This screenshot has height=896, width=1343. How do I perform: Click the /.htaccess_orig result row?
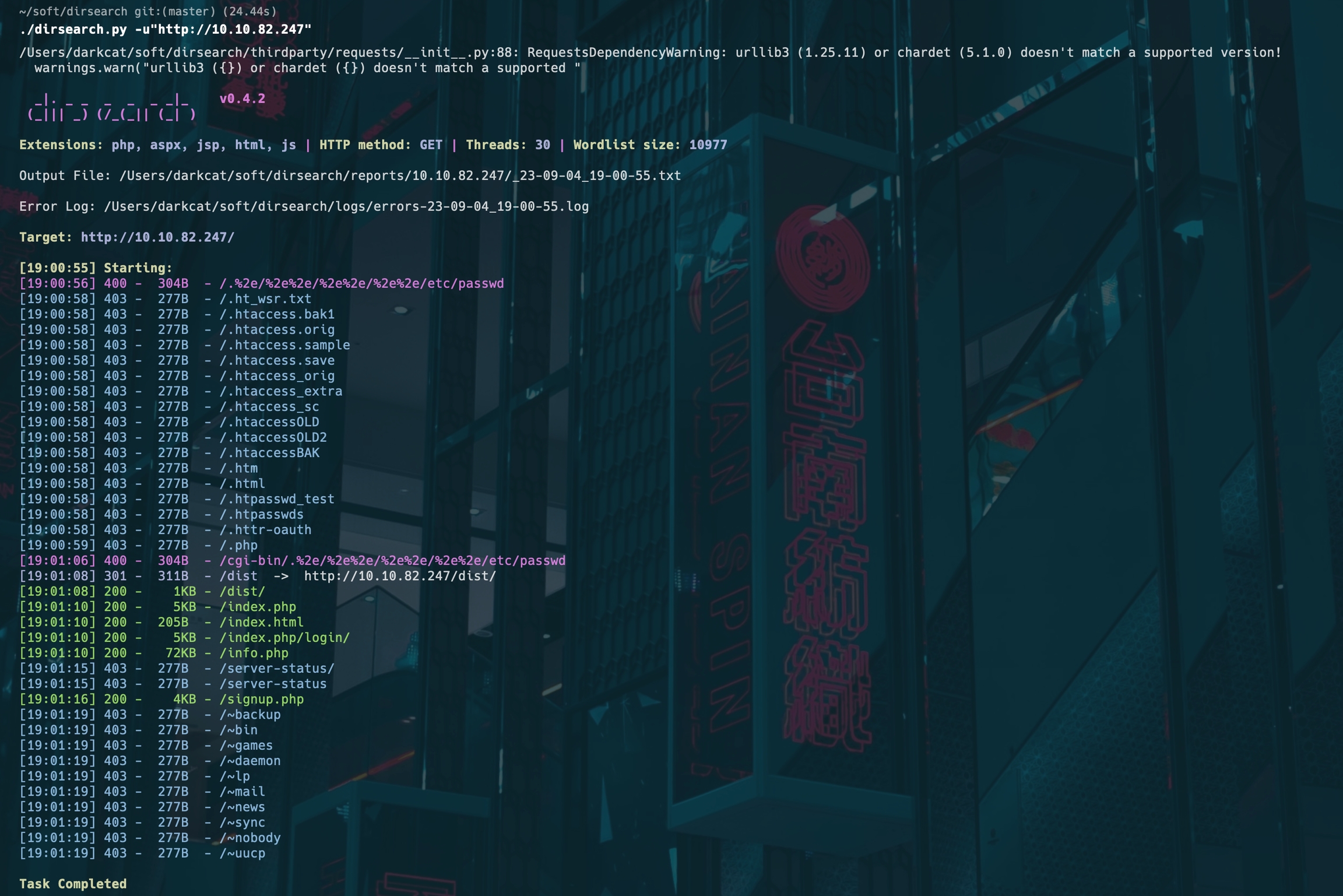coord(177,376)
